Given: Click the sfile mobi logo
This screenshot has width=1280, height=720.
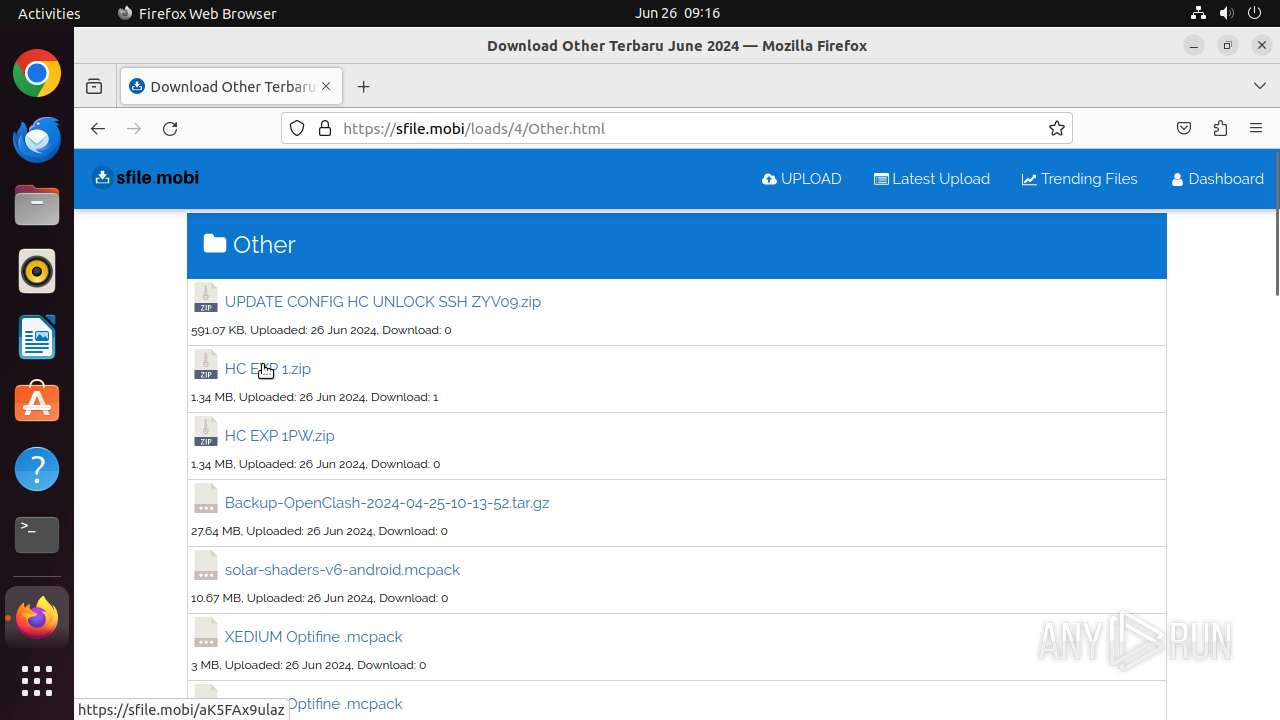Looking at the screenshot, I should click(146, 178).
